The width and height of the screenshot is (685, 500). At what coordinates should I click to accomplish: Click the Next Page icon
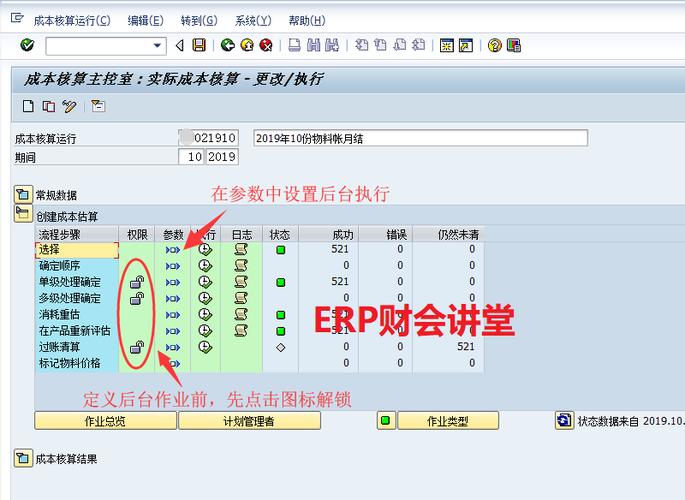coord(399,45)
